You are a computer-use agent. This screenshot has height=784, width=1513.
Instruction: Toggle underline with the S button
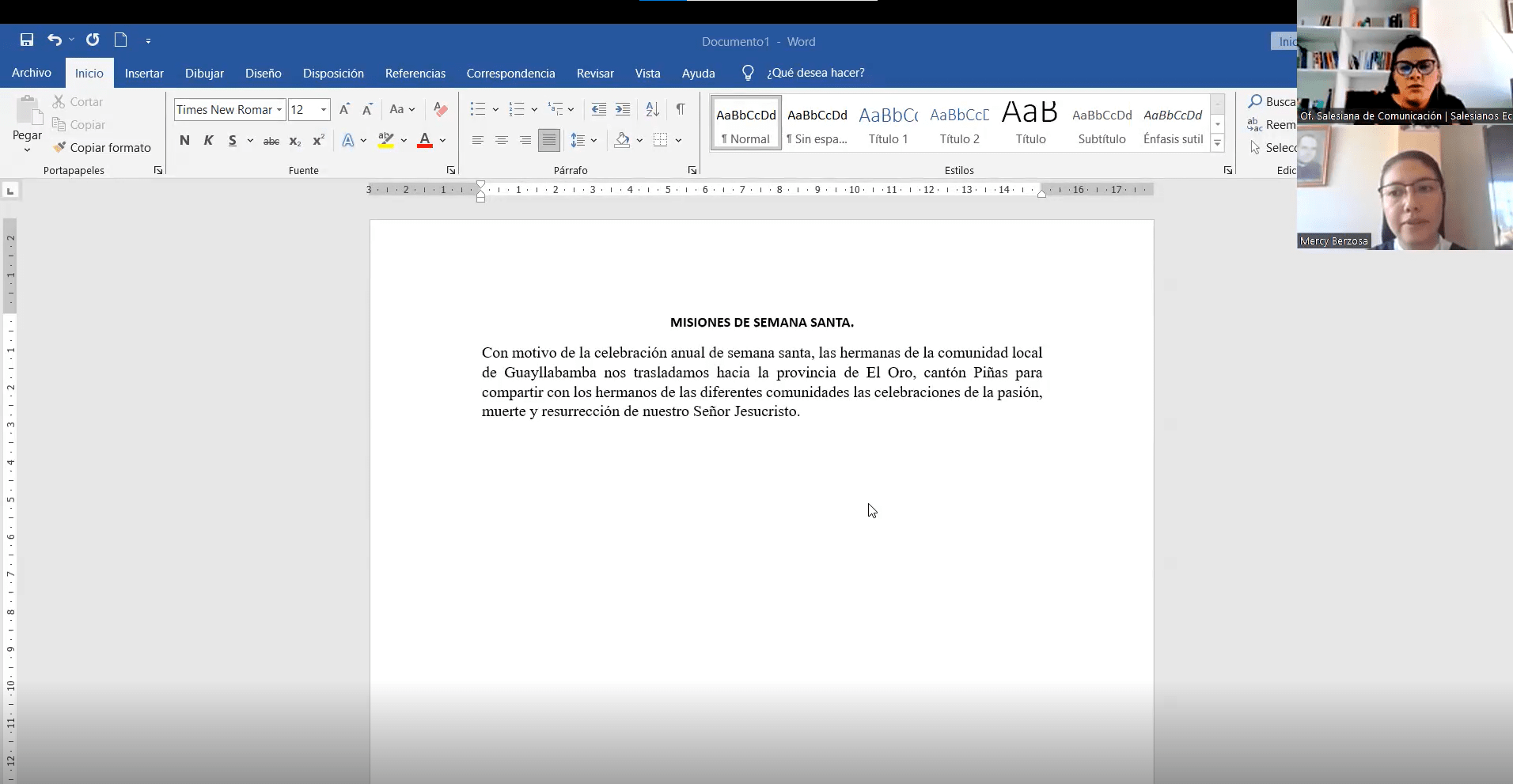(232, 140)
